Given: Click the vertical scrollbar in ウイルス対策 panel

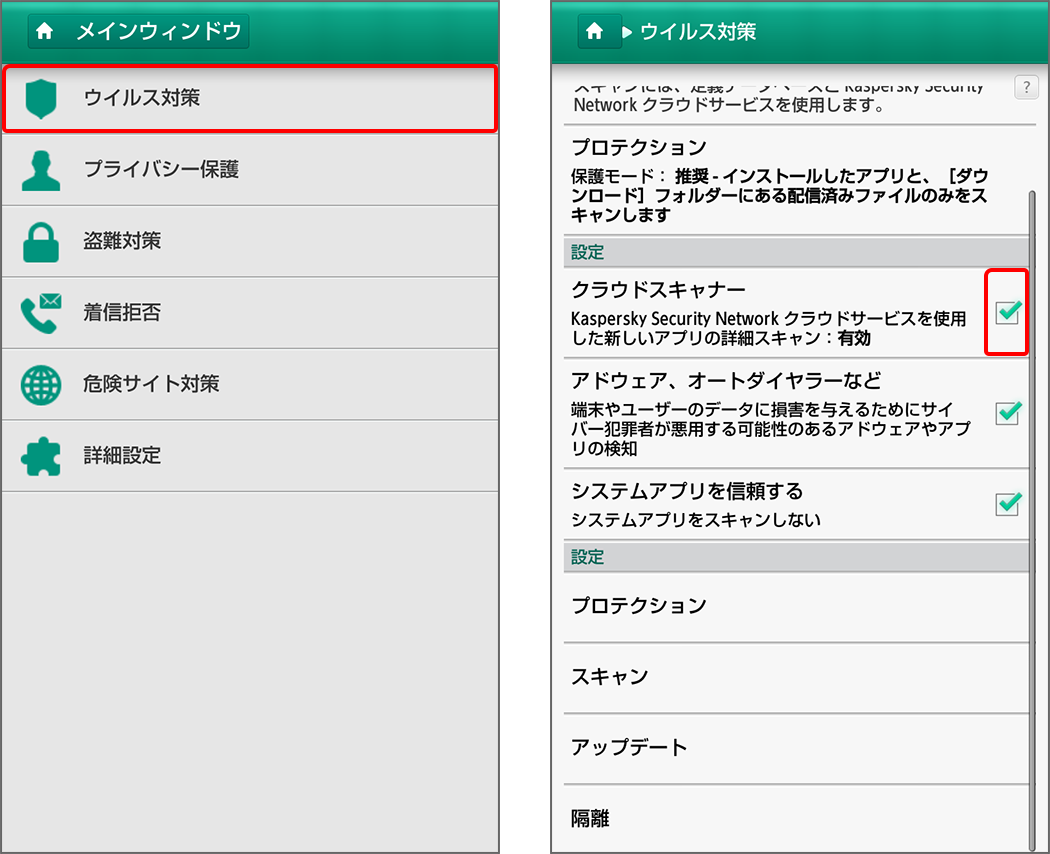Looking at the screenshot, I should pyautogui.click(x=1032, y=500).
